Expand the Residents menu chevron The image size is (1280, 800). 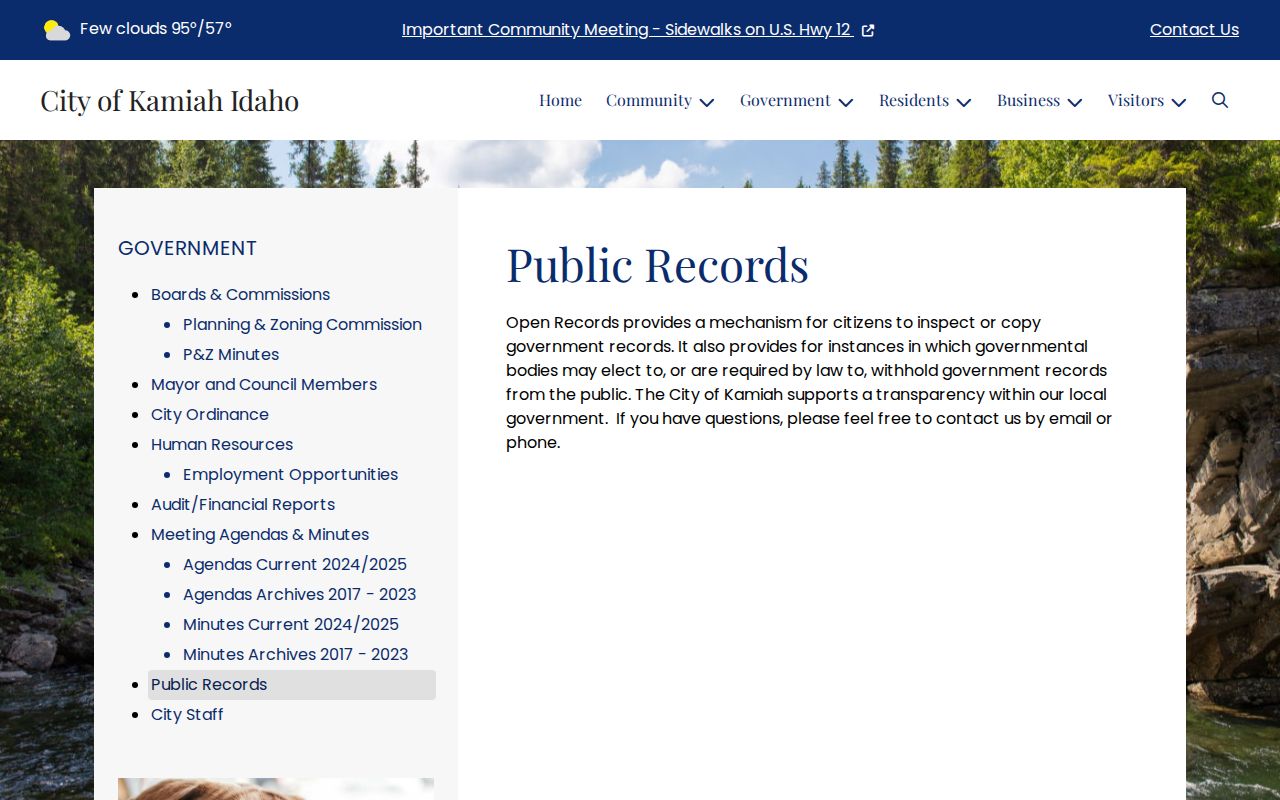(964, 102)
